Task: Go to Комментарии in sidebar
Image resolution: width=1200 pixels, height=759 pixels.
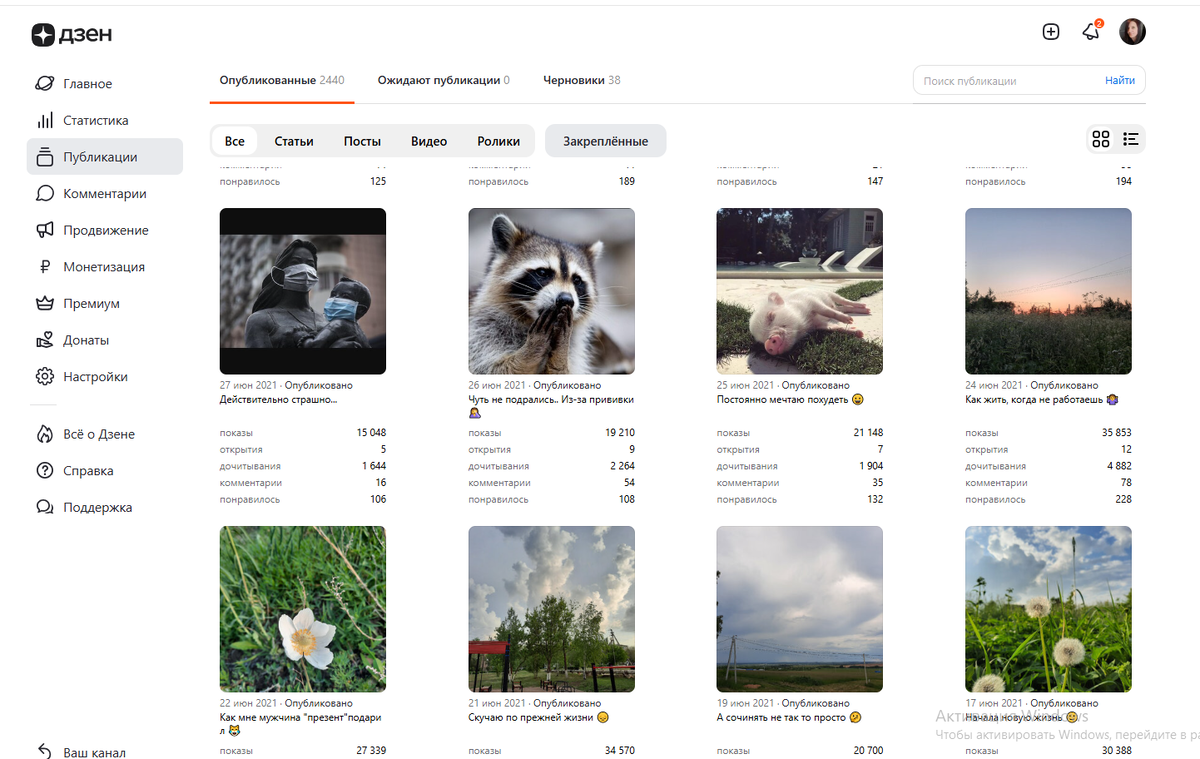Action: click(x=105, y=194)
